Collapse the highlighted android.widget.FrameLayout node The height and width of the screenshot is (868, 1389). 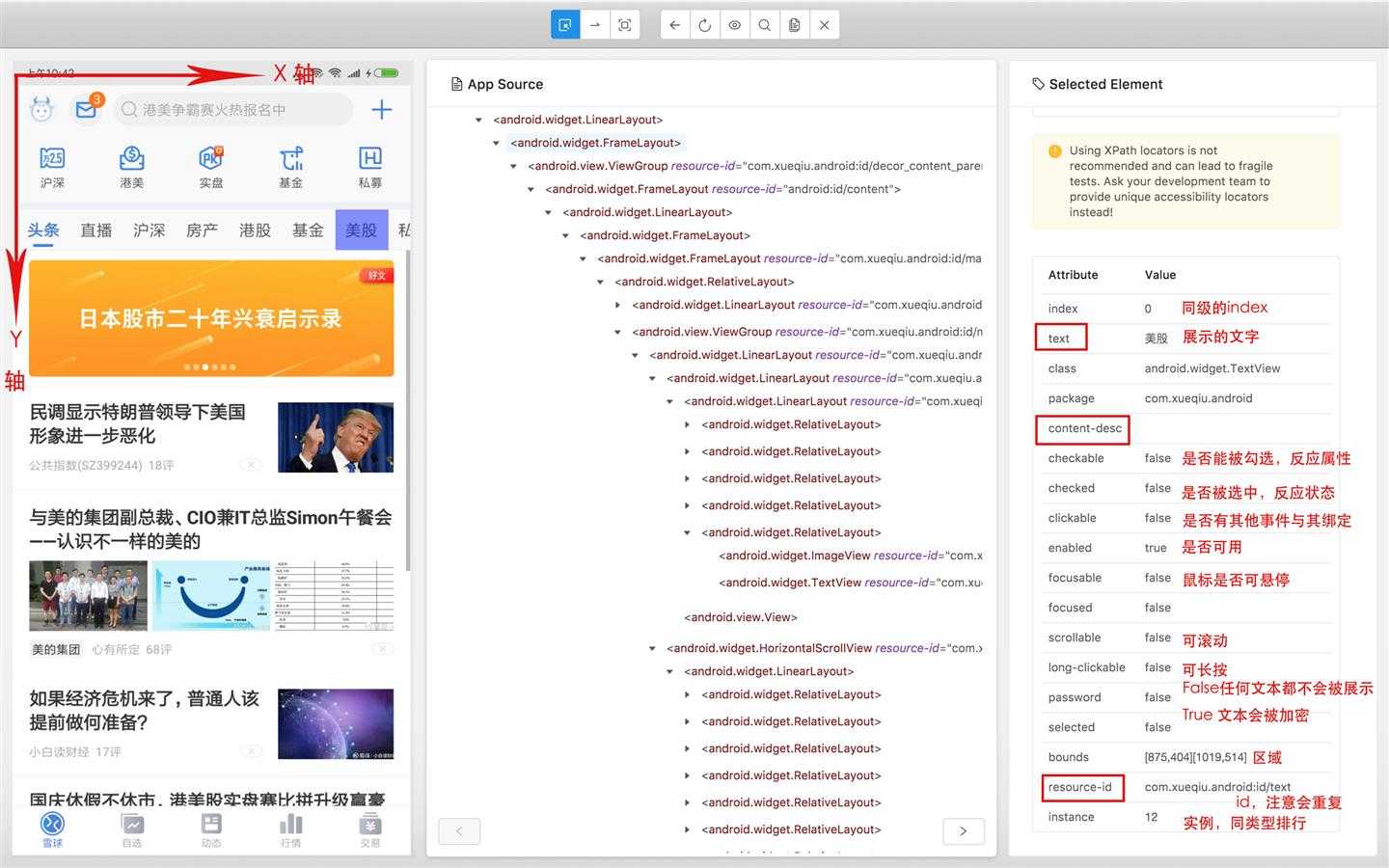496,143
